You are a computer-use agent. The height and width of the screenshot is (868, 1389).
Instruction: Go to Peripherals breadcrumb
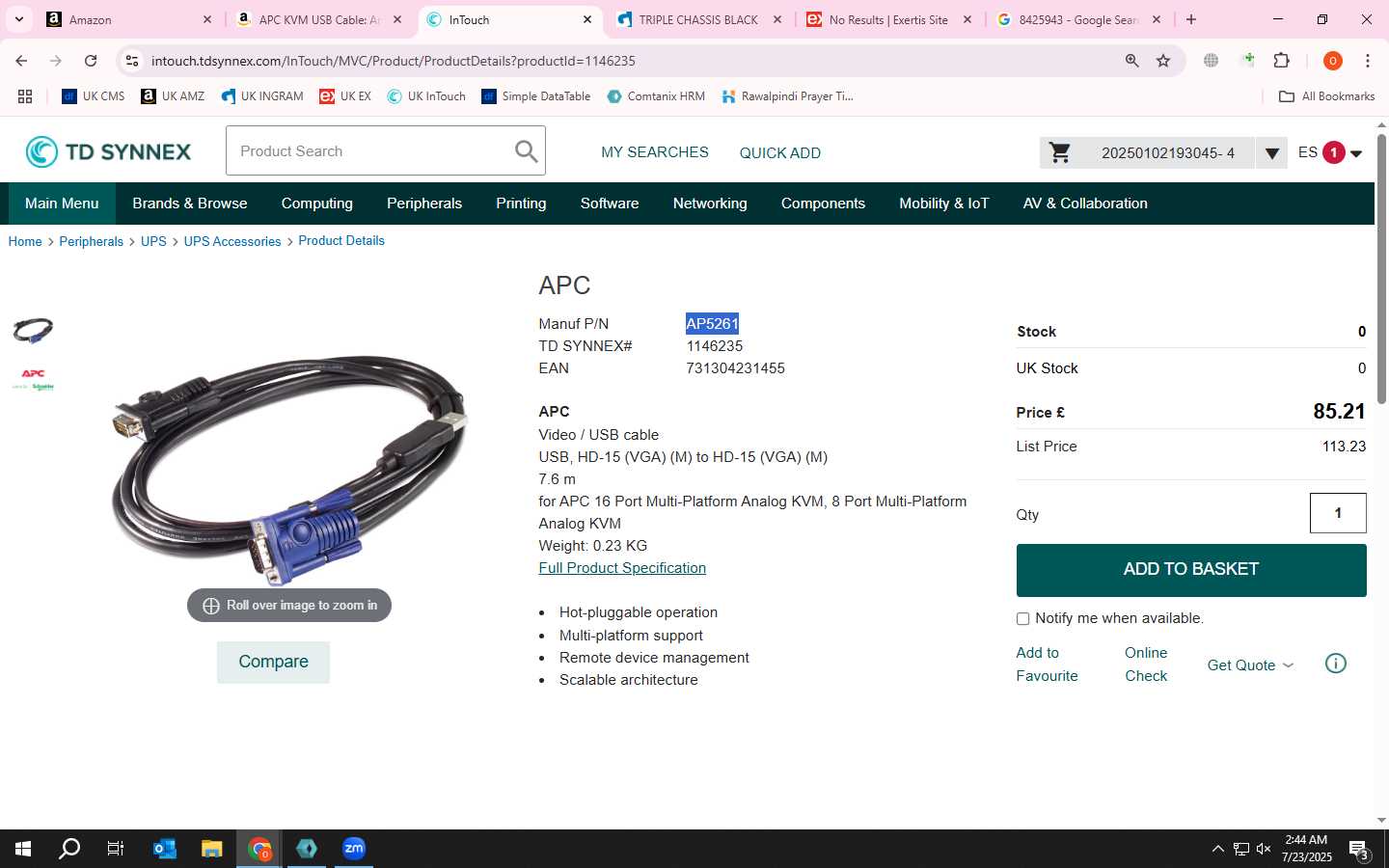tap(92, 241)
